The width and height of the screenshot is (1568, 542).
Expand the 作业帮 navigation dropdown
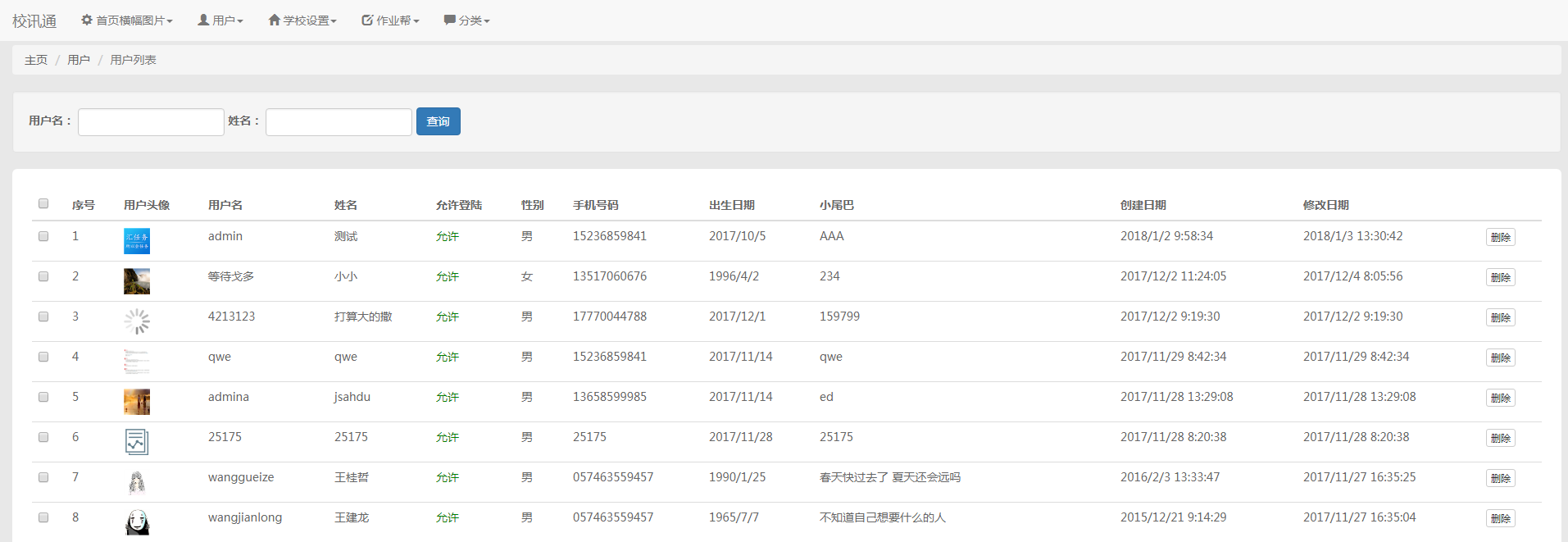tap(390, 20)
